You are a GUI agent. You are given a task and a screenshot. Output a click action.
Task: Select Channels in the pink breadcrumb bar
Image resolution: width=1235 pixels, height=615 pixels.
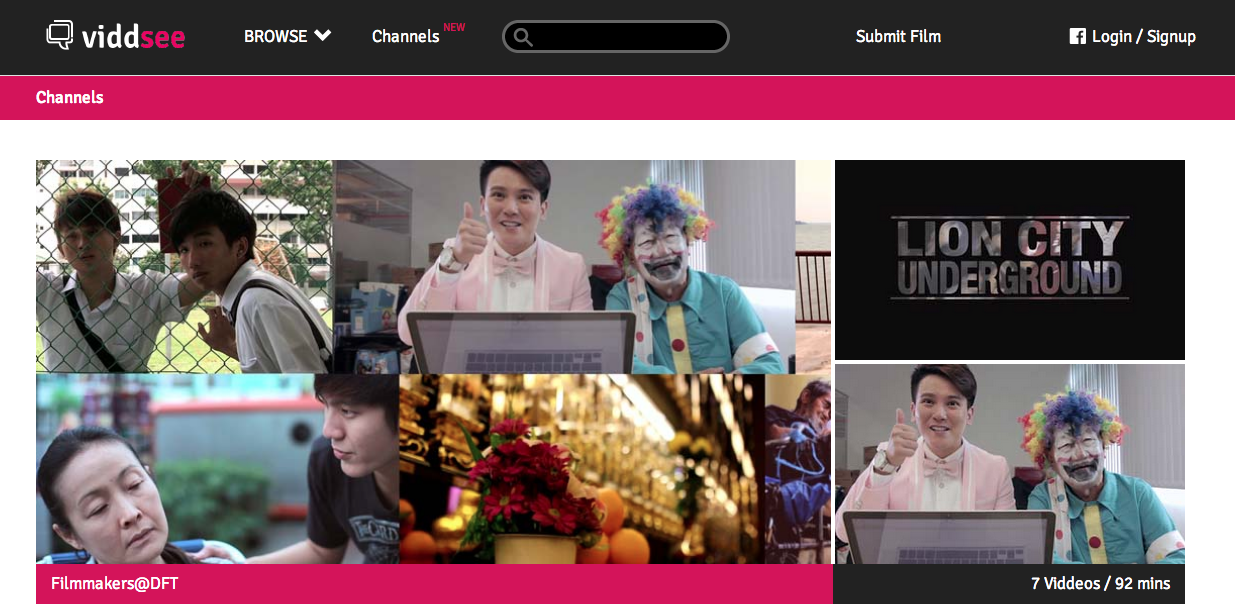tap(69, 97)
